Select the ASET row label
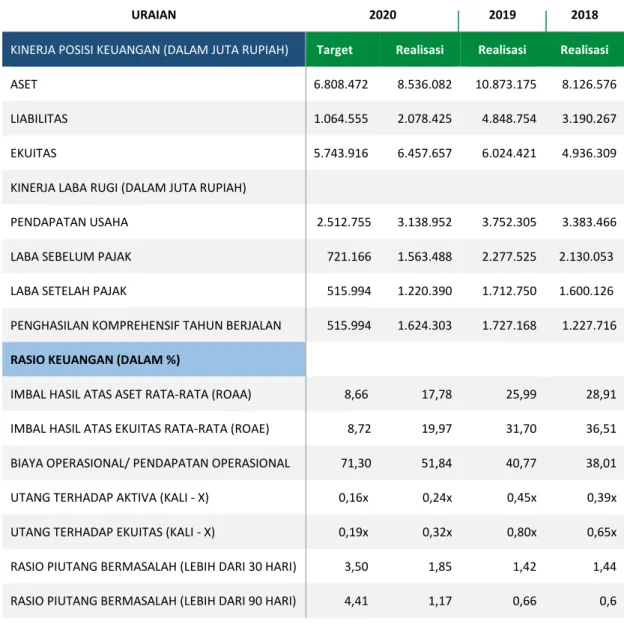 click(24, 84)
